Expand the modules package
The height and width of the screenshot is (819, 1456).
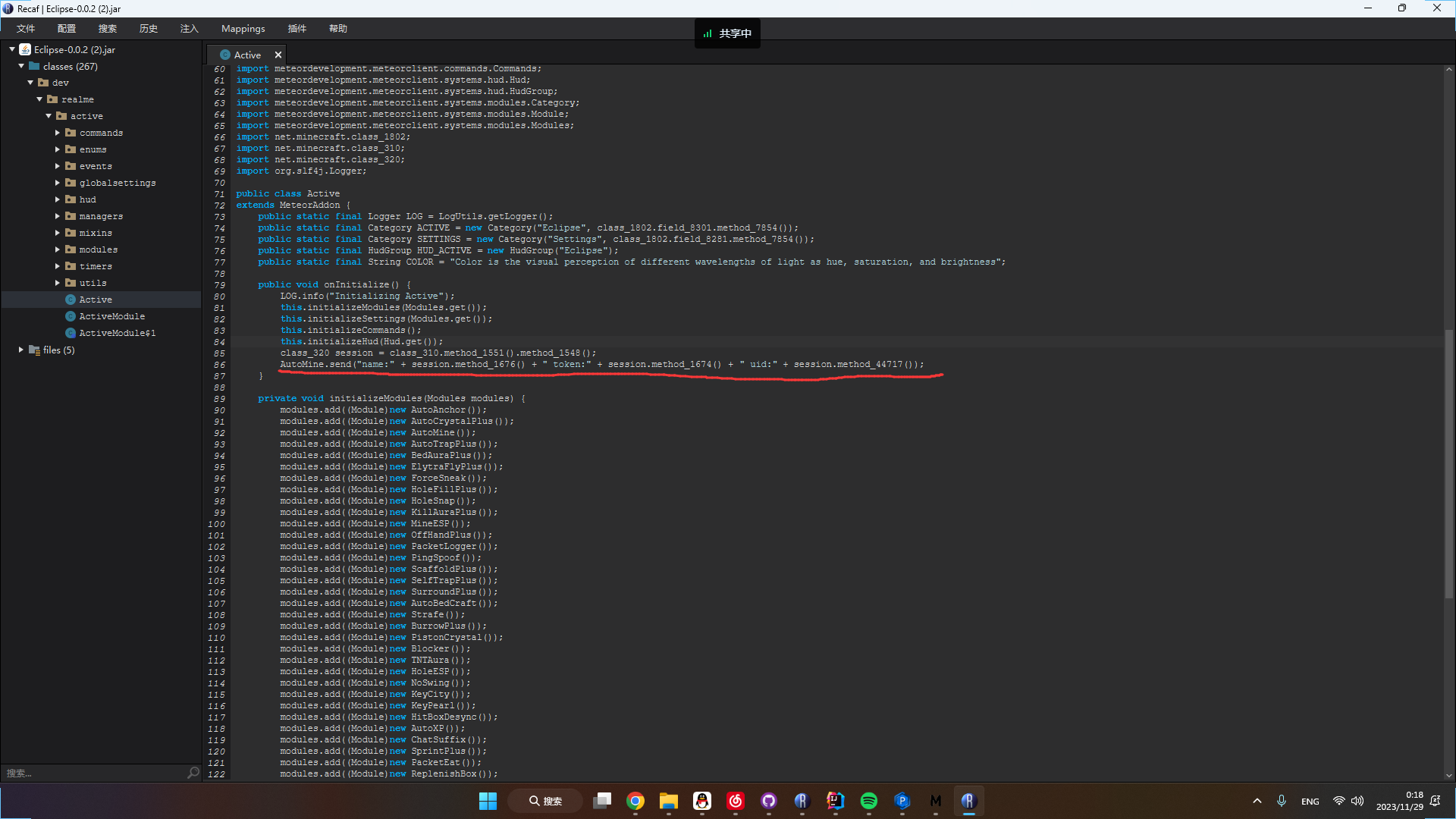58,249
